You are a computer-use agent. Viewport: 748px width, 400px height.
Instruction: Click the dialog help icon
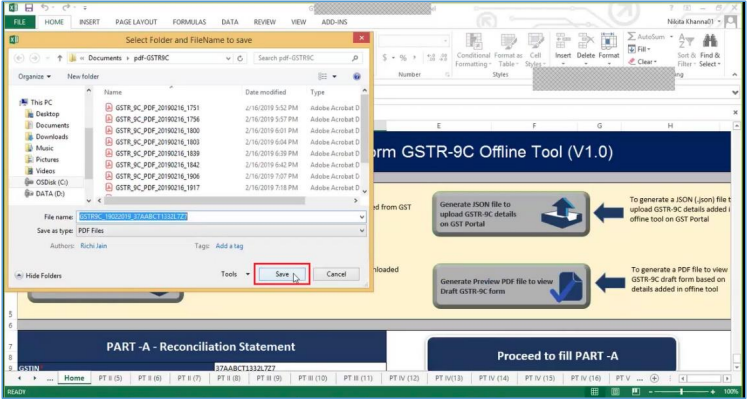click(x=356, y=76)
